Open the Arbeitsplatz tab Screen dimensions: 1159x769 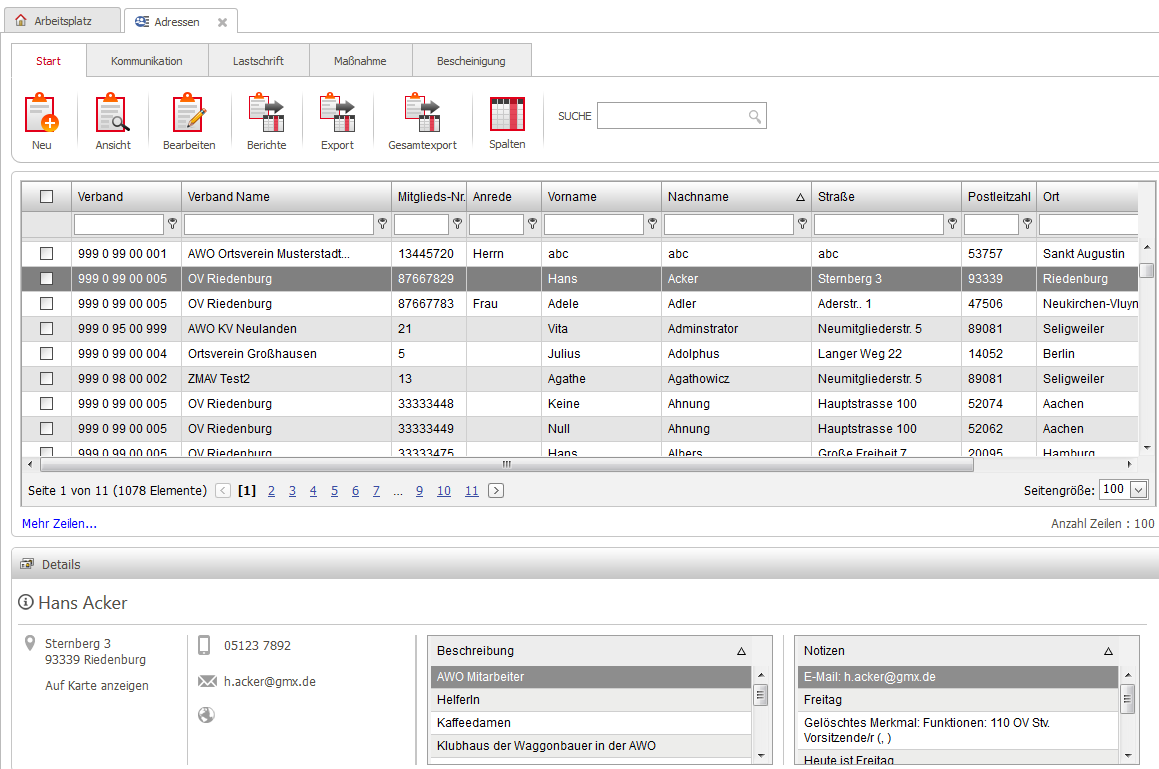[x=63, y=21]
